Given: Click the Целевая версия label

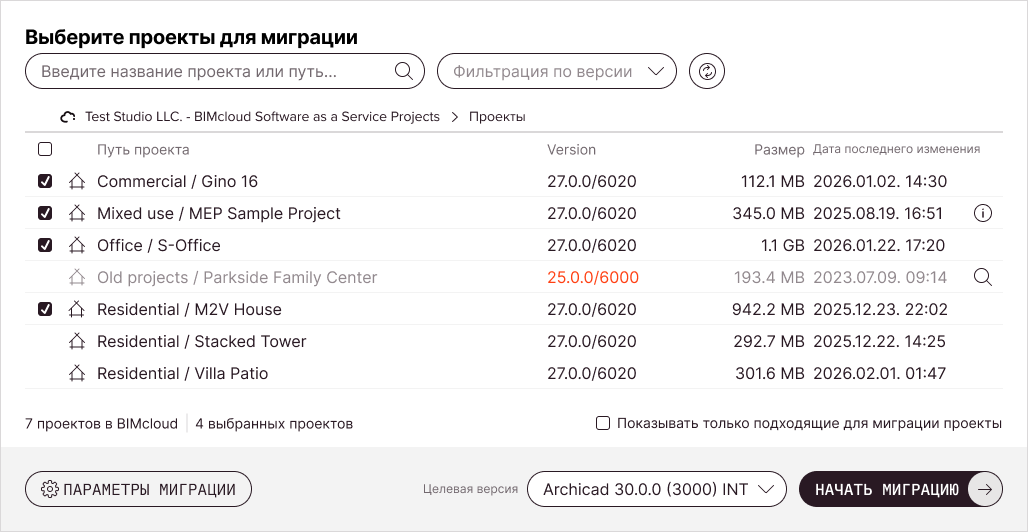Looking at the screenshot, I should point(470,489).
